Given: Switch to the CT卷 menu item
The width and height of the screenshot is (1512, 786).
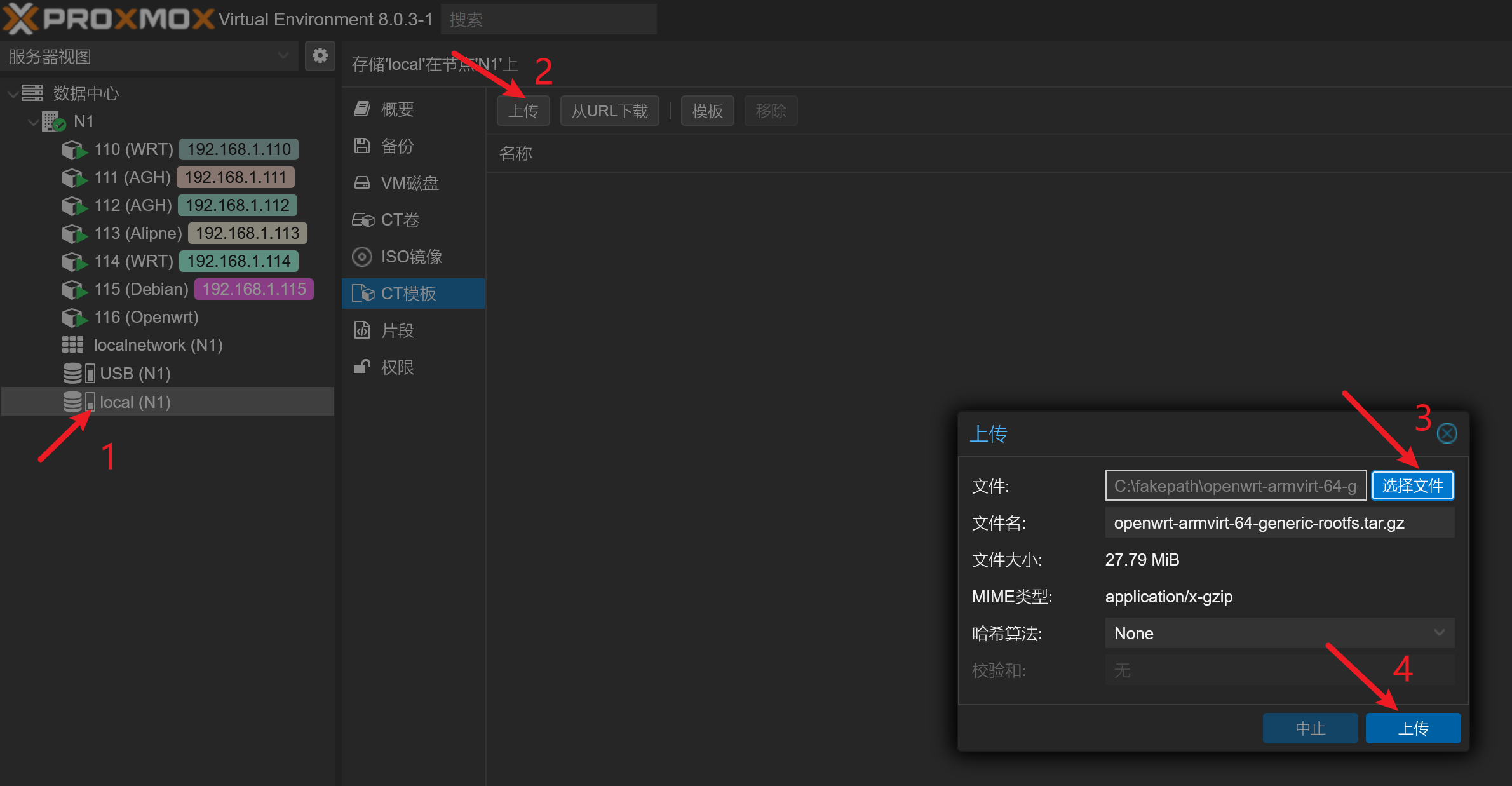Looking at the screenshot, I should click(400, 220).
